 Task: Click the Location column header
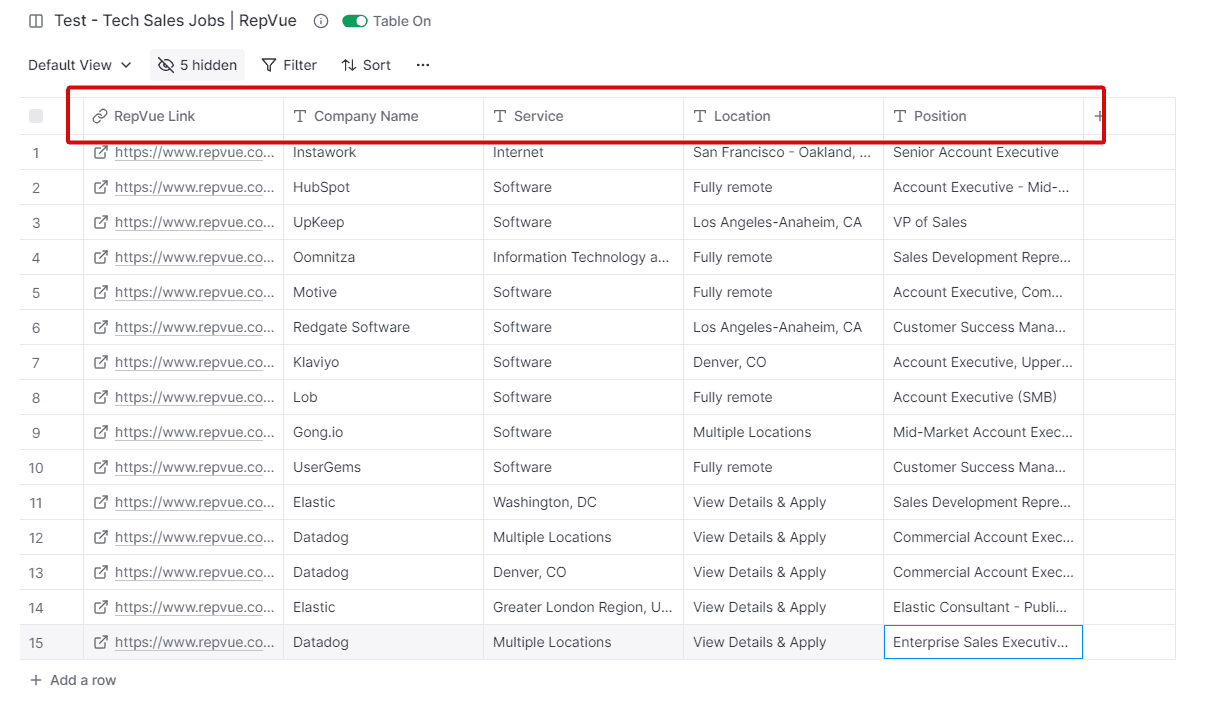click(784, 116)
